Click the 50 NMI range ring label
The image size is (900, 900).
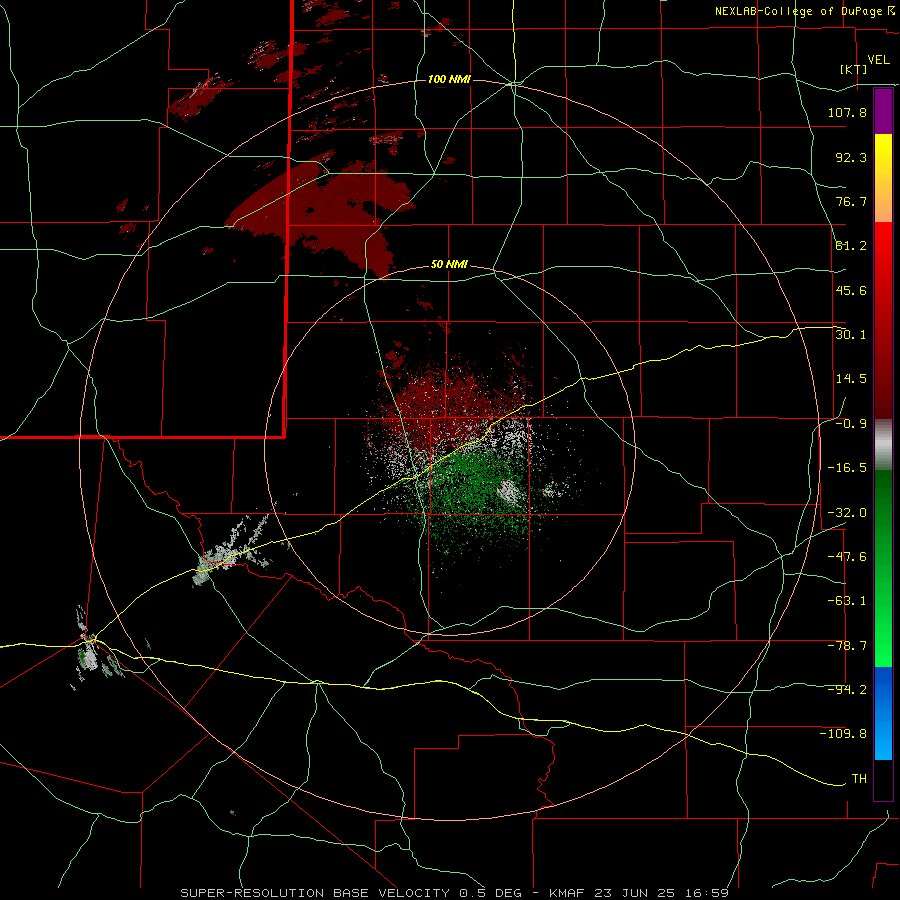tap(449, 265)
